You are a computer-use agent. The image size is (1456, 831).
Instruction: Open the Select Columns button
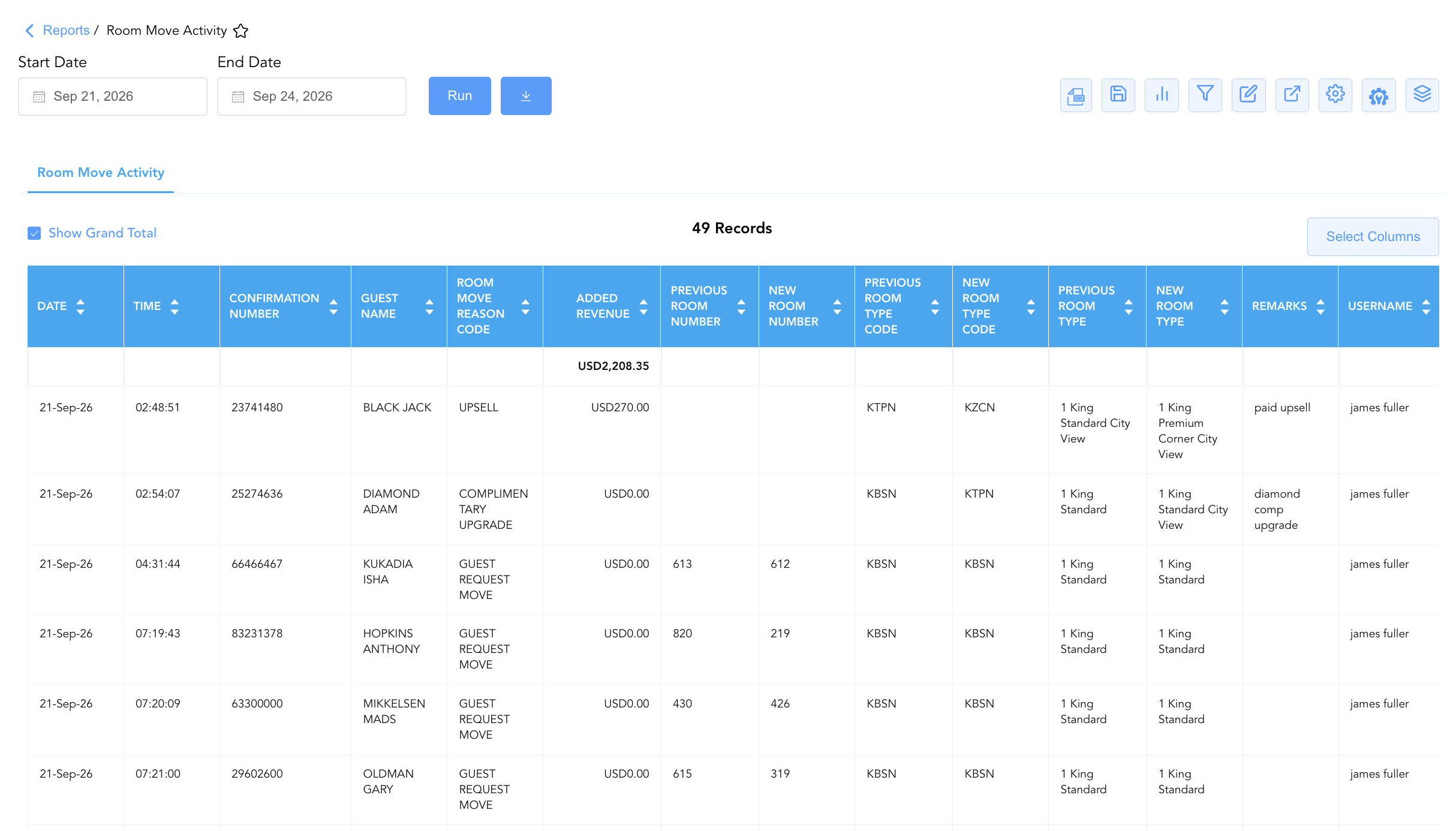[x=1373, y=237]
